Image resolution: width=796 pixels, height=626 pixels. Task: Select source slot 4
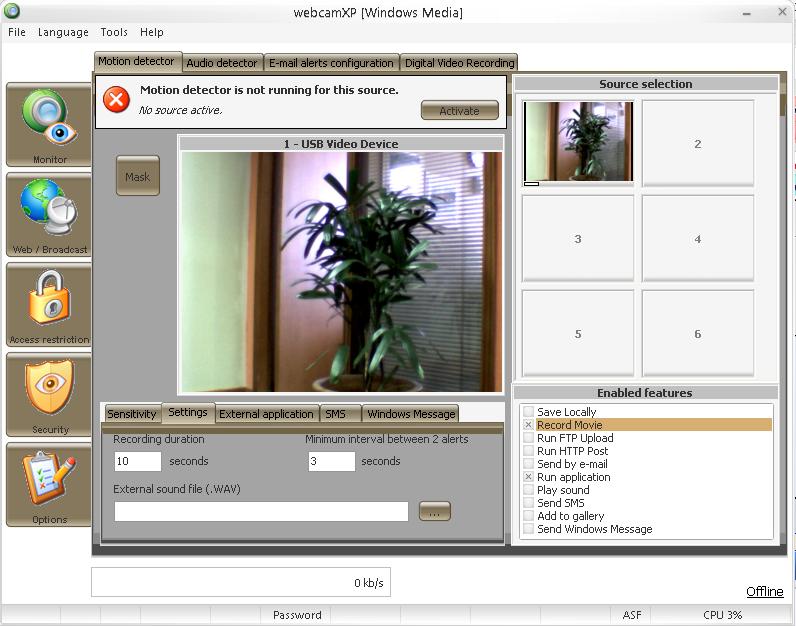pos(698,239)
